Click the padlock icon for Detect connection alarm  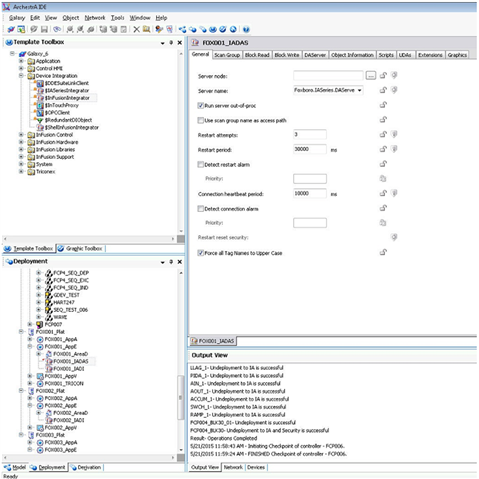click(x=383, y=208)
